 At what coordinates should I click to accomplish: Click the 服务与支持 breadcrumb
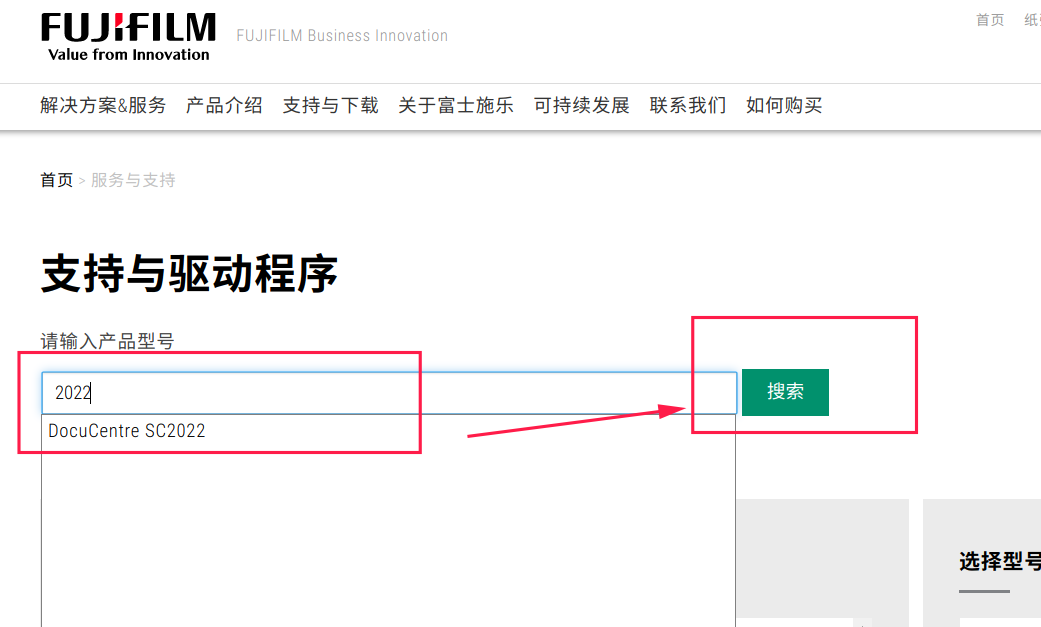click(x=133, y=180)
